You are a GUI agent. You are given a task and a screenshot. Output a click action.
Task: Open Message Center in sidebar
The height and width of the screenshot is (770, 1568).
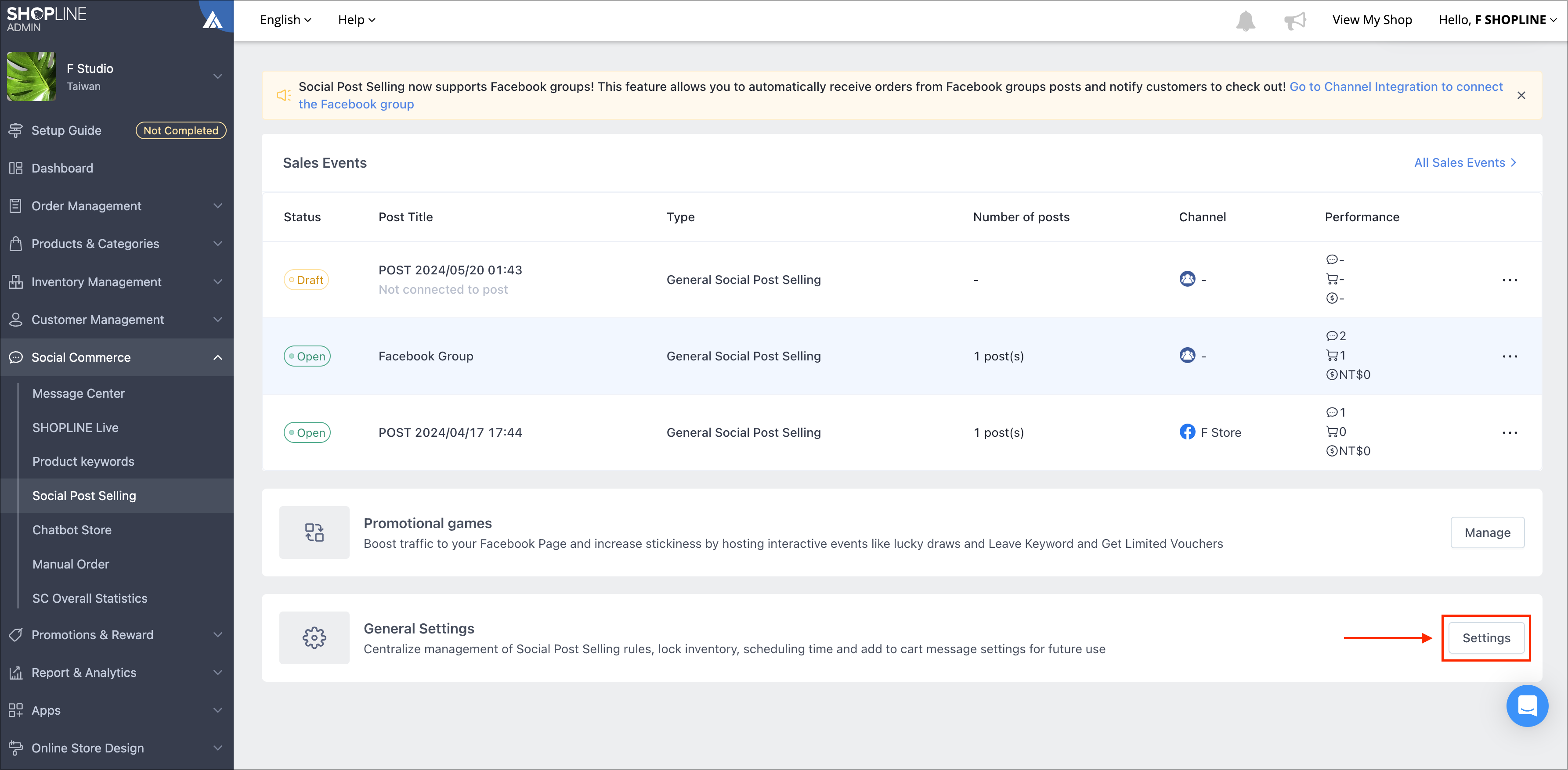[x=79, y=393]
